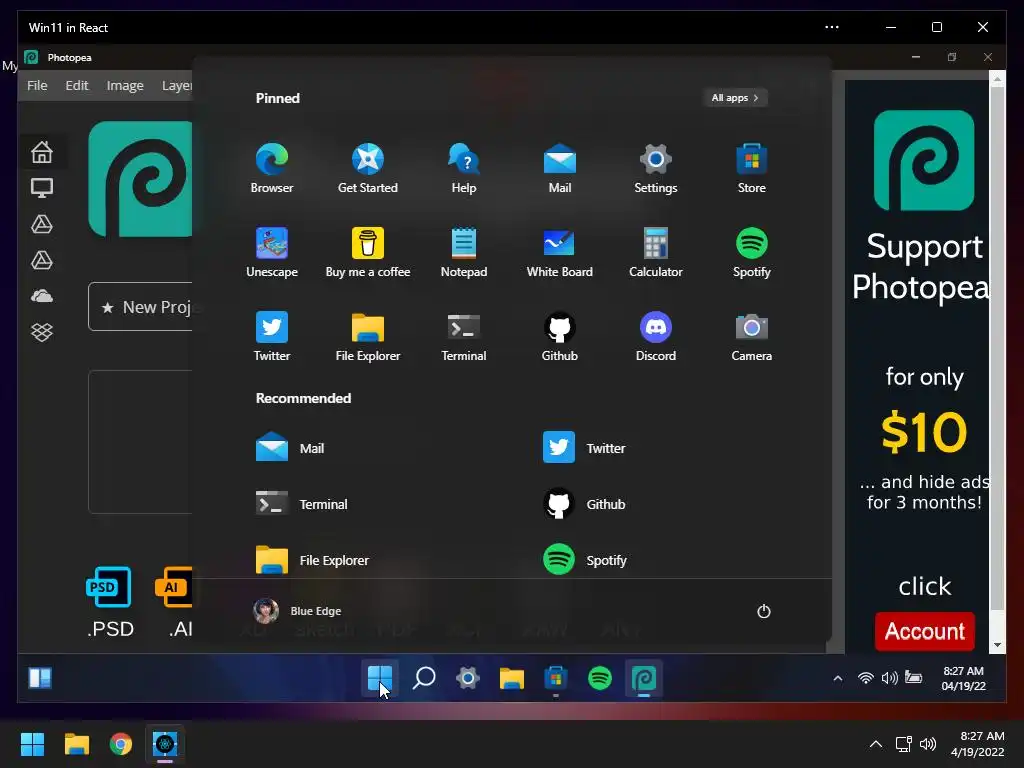Click Photopea Dropbox sidebar icon
The image size is (1024, 768).
(42, 332)
